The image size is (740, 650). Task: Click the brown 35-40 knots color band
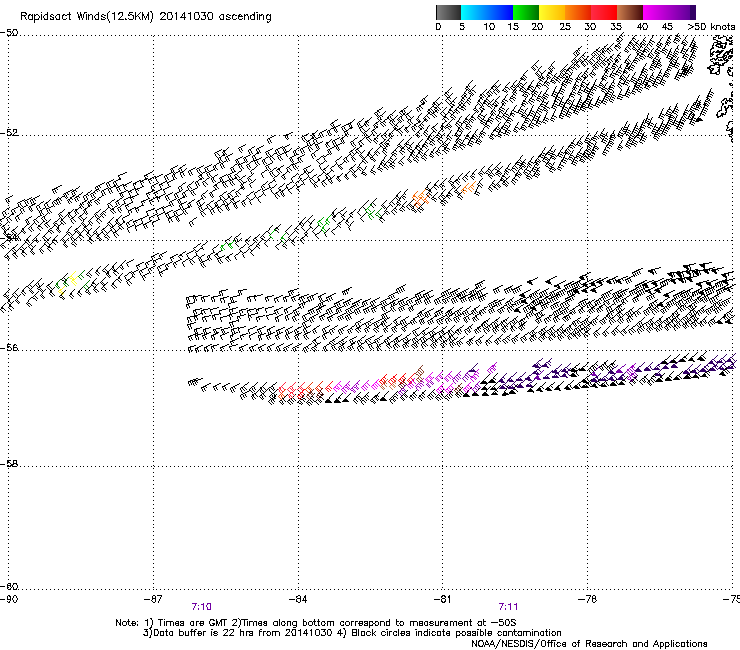point(630,12)
